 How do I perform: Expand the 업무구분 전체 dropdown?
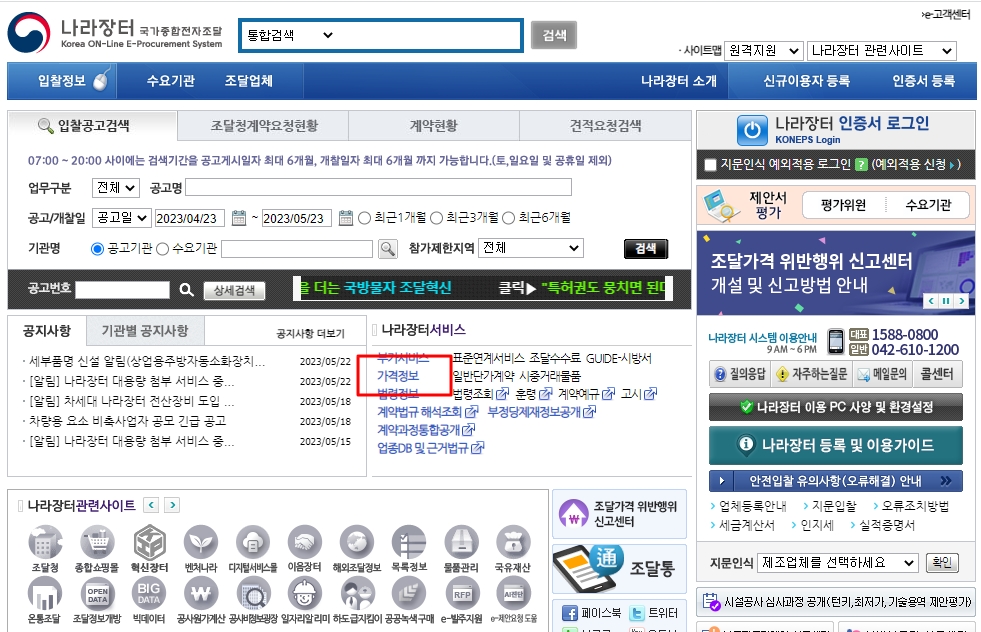pyautogui.click(x=115, y=188)
